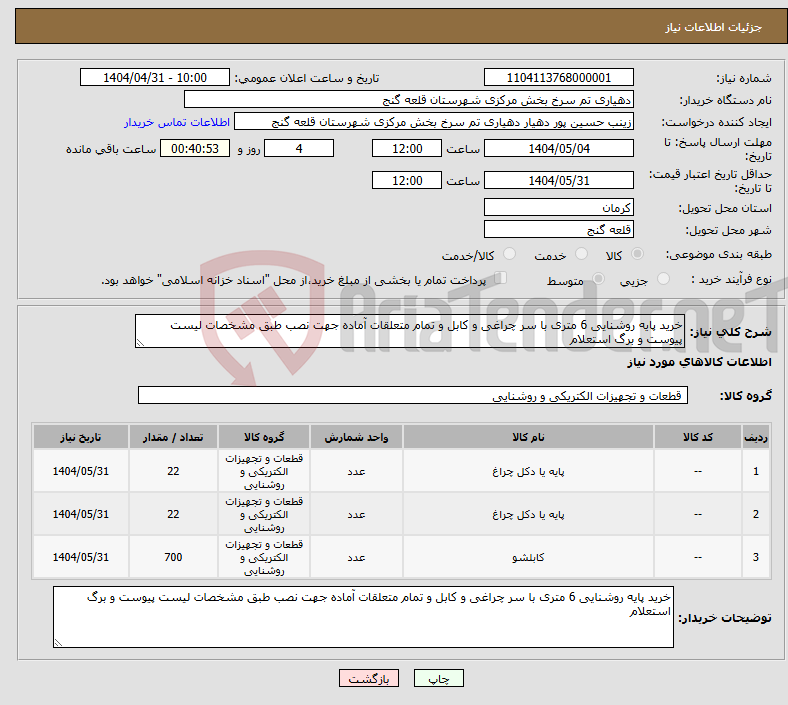Click quantity 22 in row 1
788x705 pixels.
point(173,471)
